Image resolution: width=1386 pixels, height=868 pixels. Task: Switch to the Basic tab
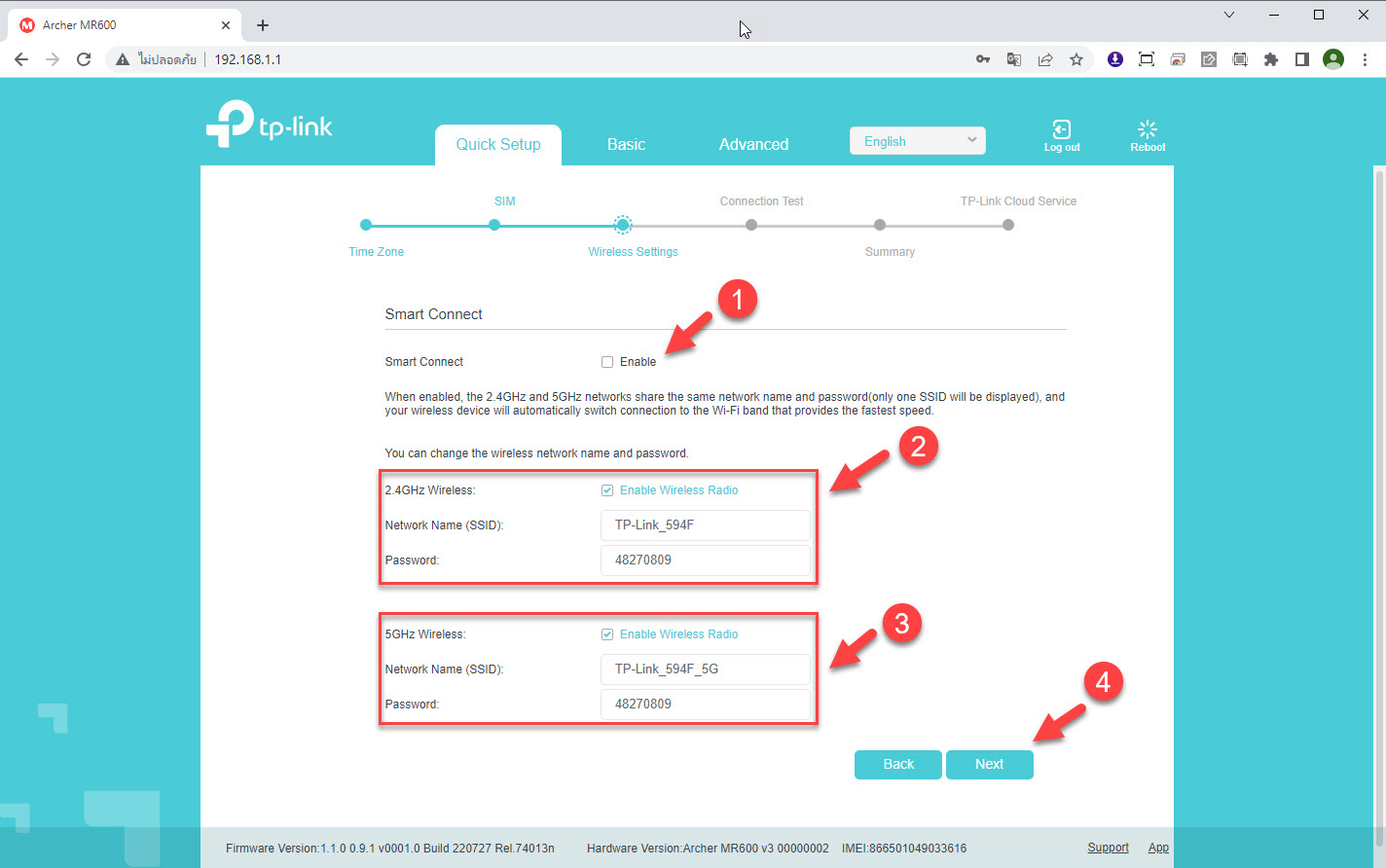tap(626, 144)
